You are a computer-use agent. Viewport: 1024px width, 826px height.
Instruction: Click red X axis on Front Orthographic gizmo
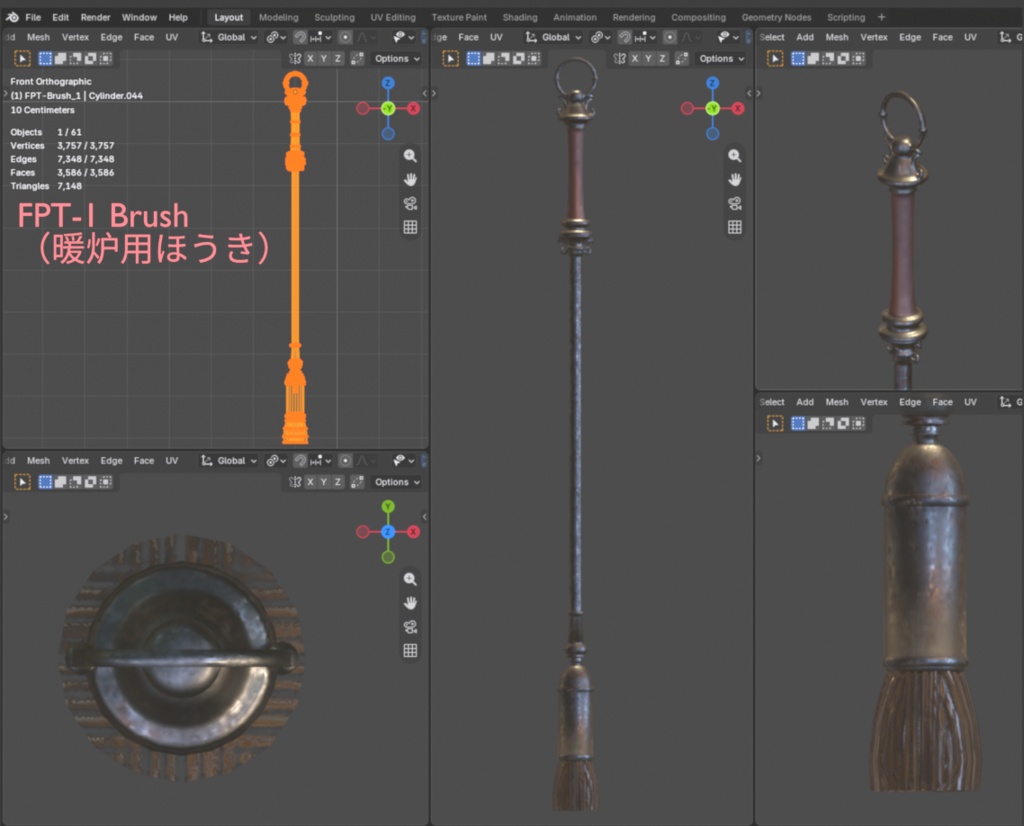(x=413, y=108)
